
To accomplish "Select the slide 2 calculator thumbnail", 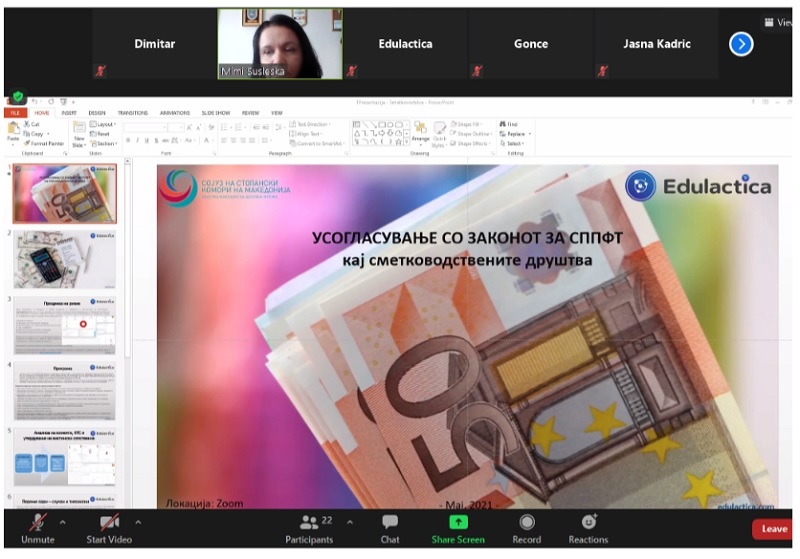I will coord(64,260).
